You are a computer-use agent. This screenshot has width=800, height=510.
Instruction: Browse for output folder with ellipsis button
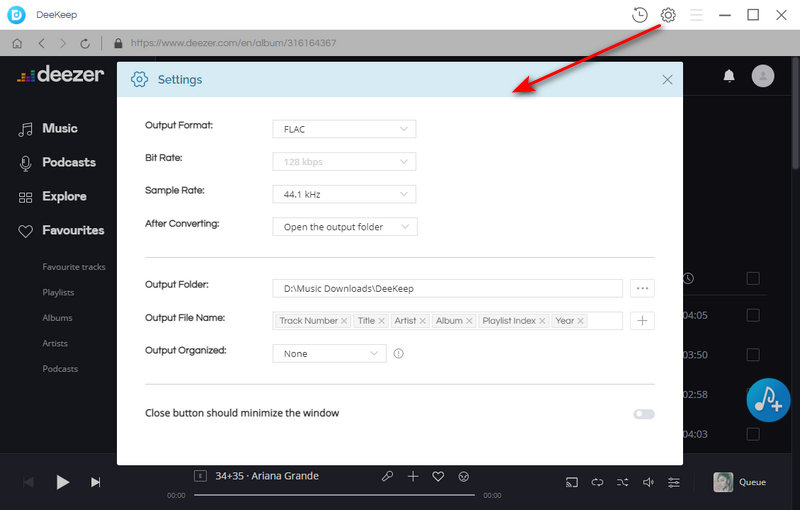(x=642, y=288)
